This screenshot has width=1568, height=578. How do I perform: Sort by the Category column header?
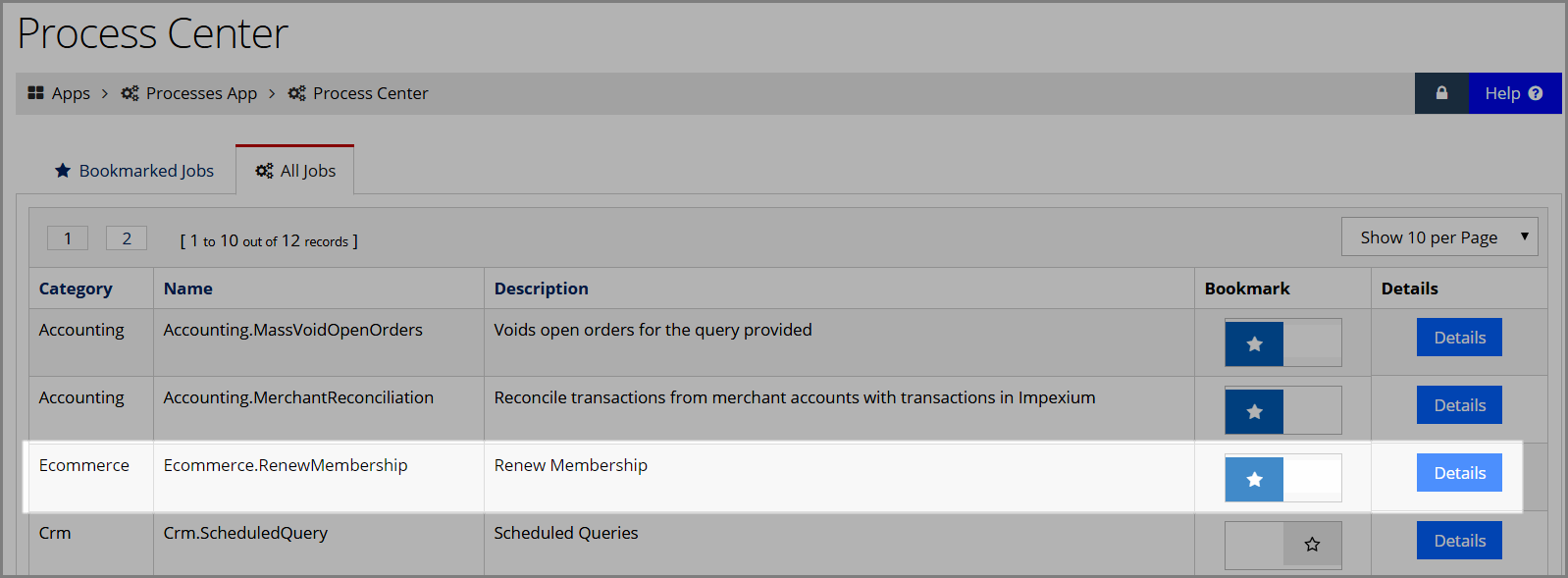tap(76, 289)
